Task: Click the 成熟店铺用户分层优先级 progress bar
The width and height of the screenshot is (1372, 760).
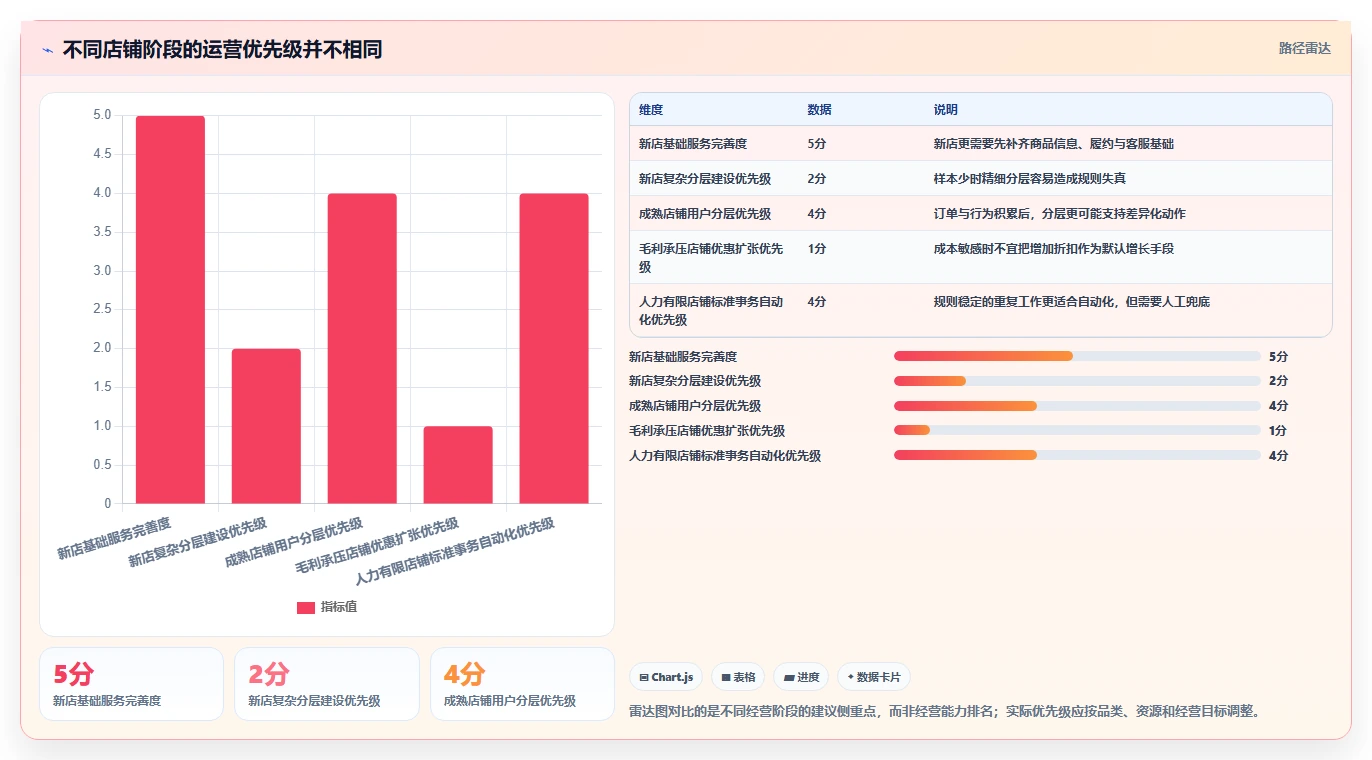Action: tap(1077, 406)
